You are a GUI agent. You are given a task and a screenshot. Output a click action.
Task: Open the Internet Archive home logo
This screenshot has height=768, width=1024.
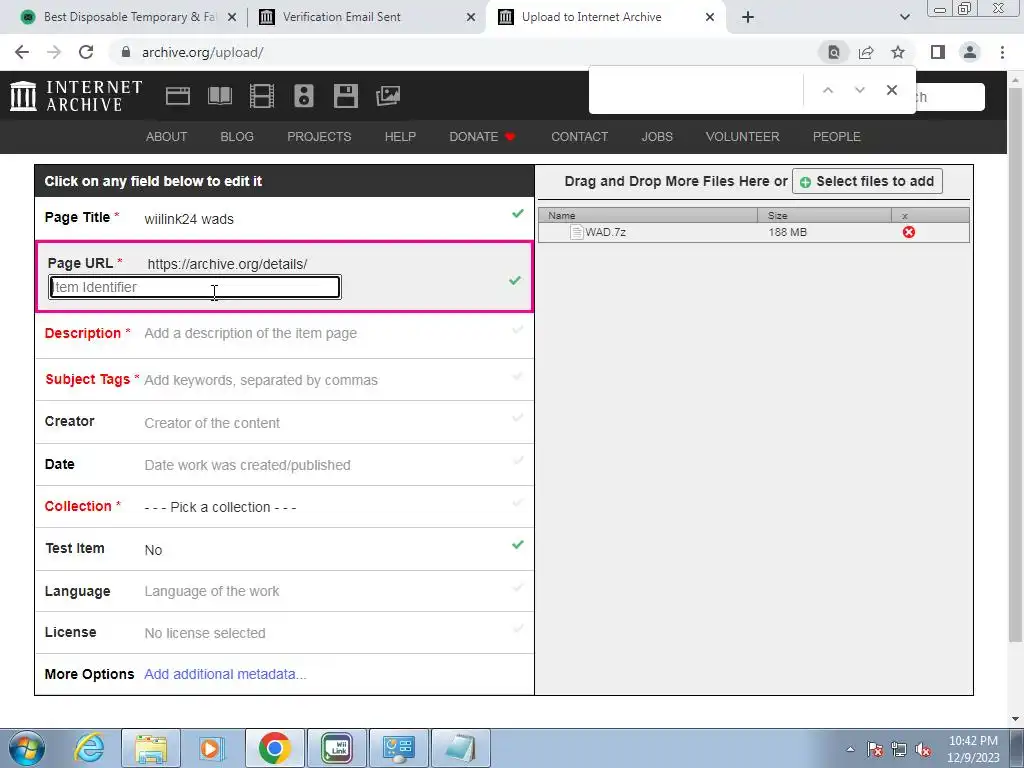pyautogui.click(x=76, y=96)
